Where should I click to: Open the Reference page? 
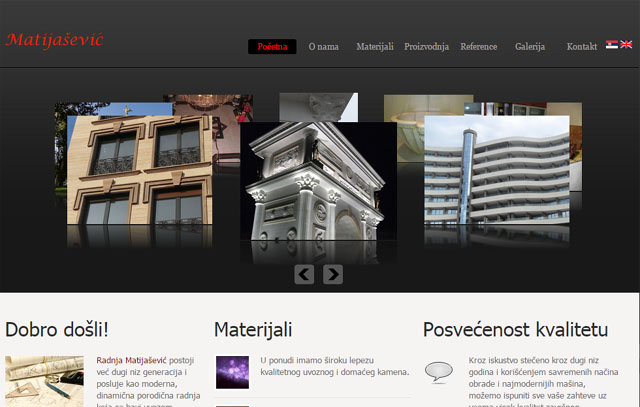click(x=479, y=47)
